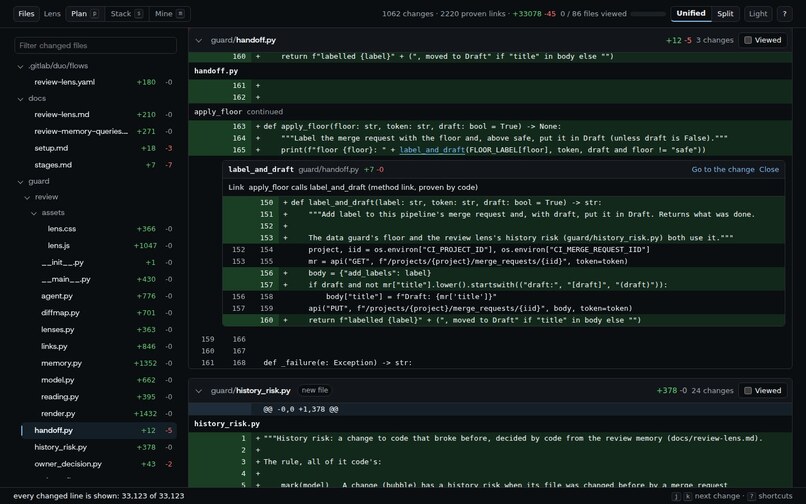Viewport: 806px width, 504px height.
Task: Click the files viewed progress bar
Action: [648, 14]
